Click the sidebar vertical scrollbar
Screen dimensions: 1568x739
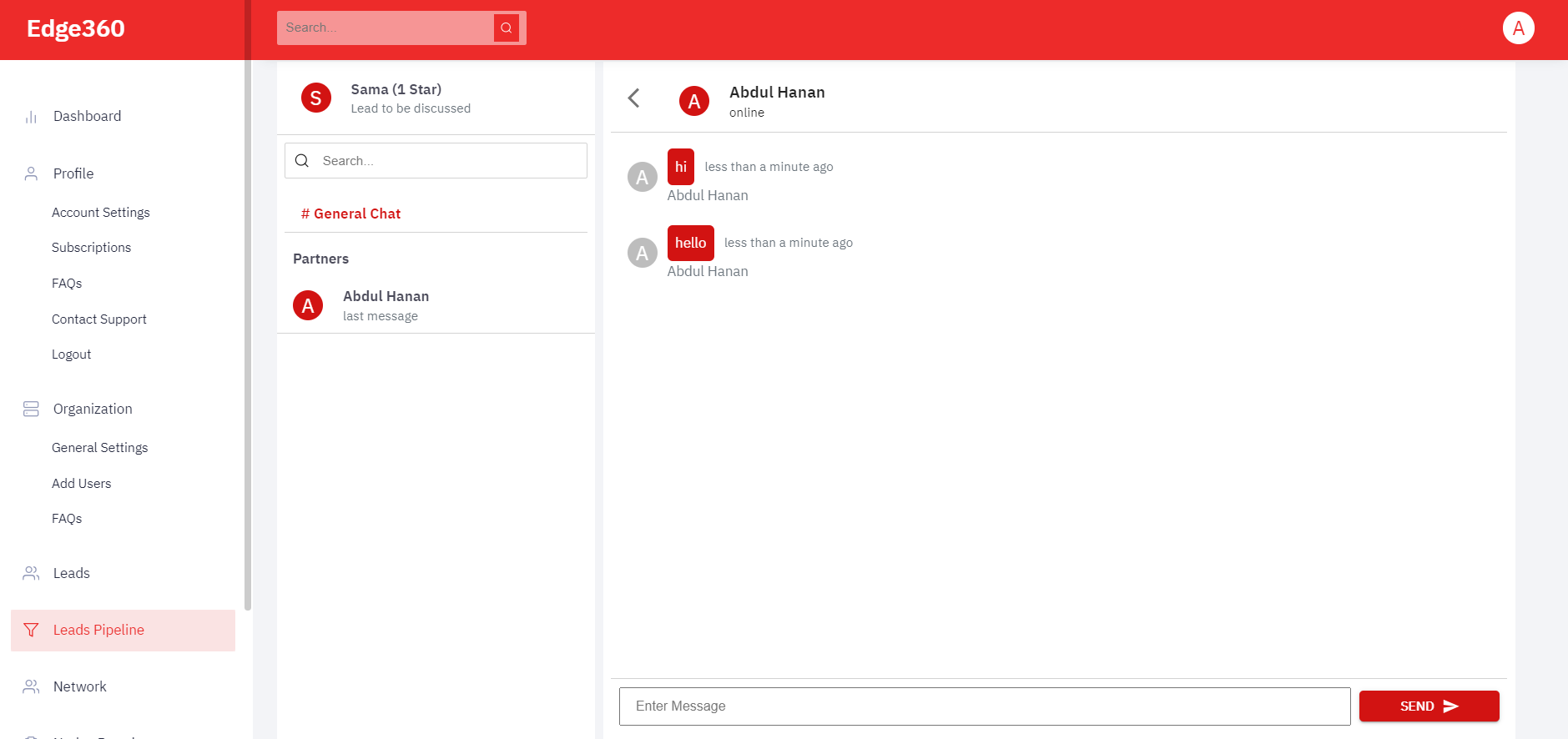click(248, 334)
